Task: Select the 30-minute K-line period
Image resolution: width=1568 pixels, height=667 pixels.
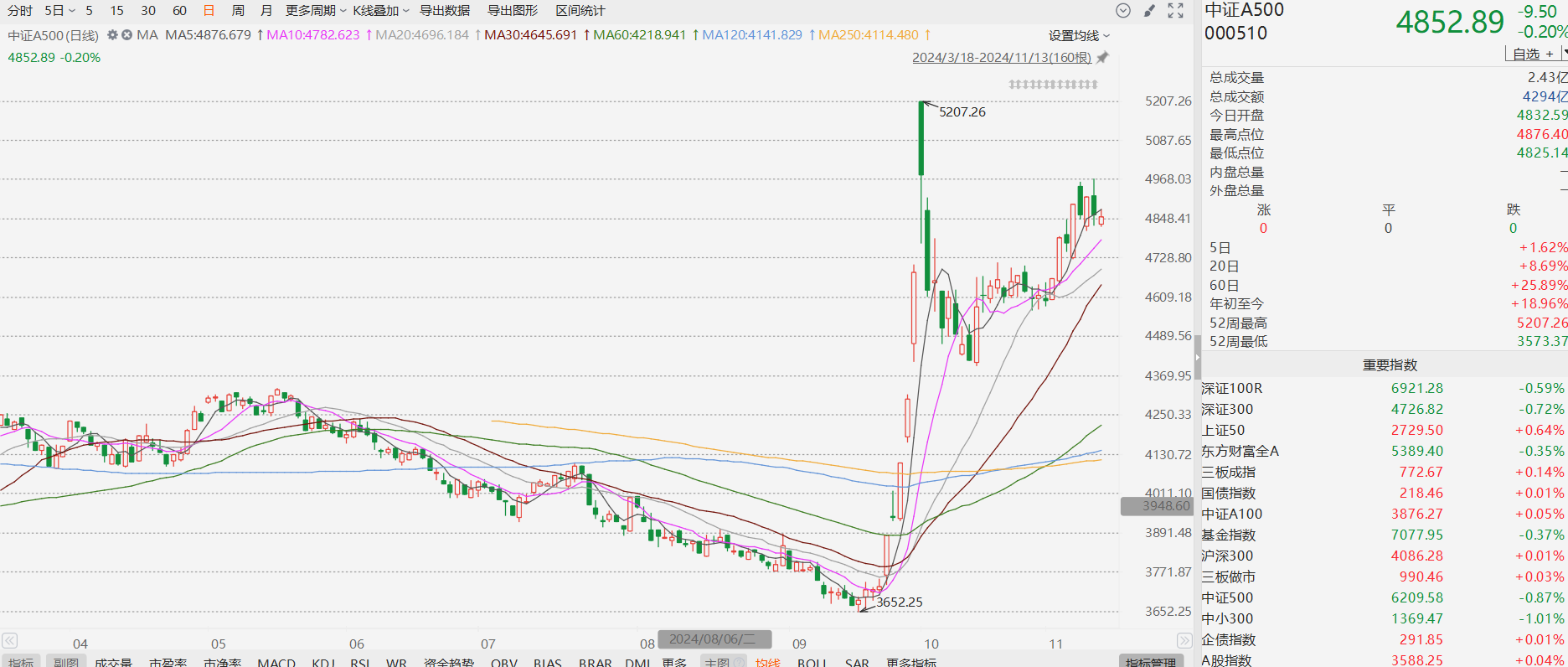Action: [x=148, y=11]
